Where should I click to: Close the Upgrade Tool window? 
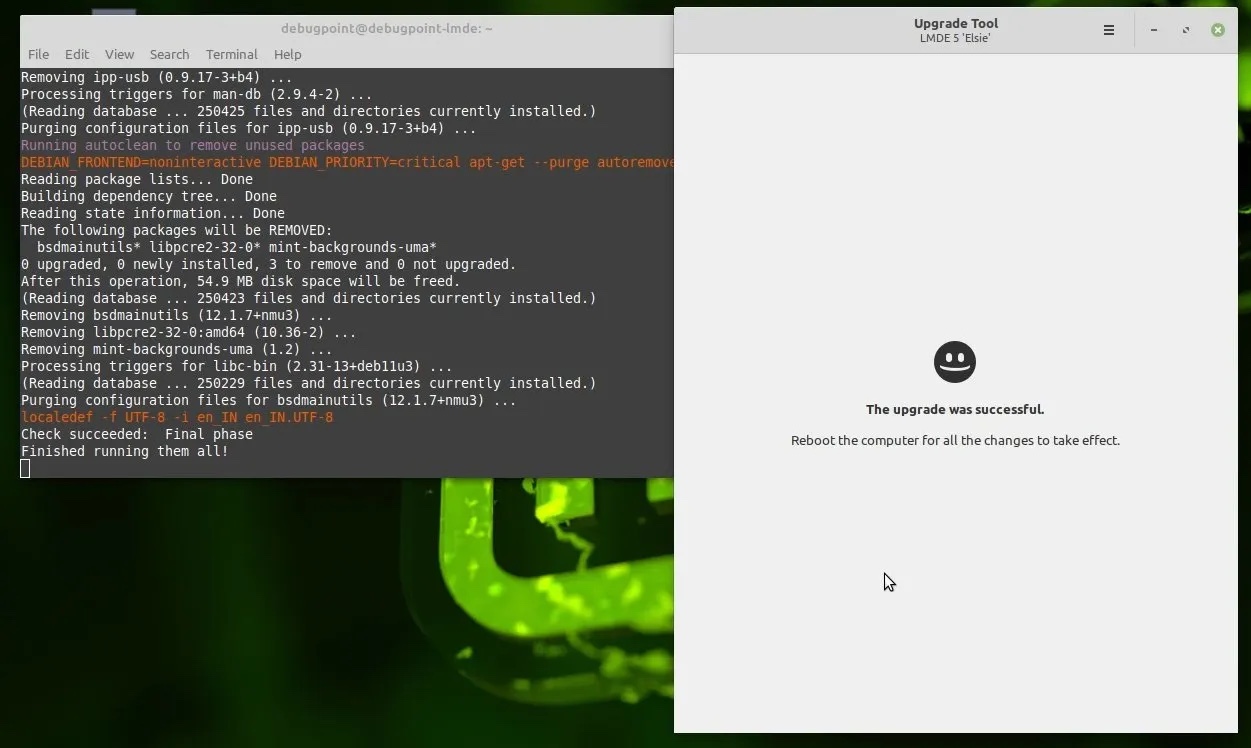coord(1218,30)
